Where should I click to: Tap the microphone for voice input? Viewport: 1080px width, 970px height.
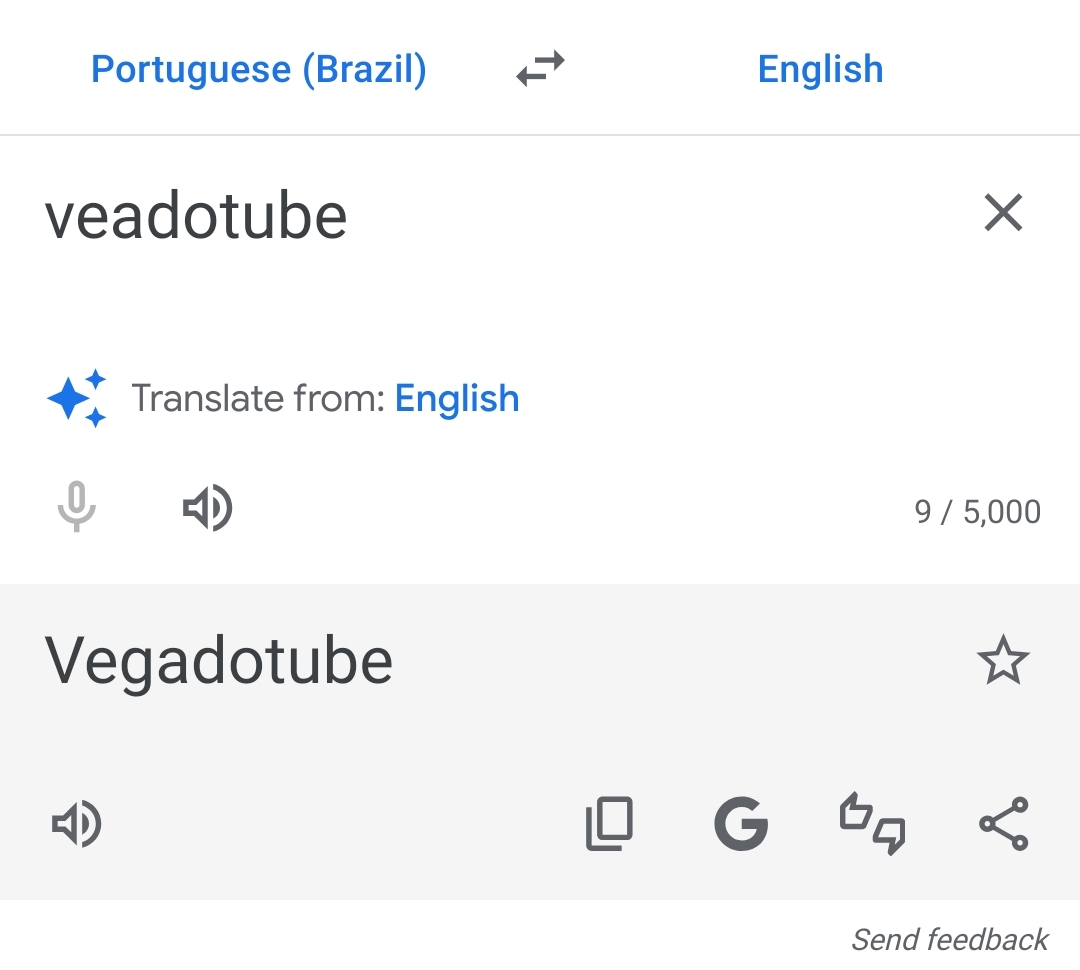click(x=76, y=508)
